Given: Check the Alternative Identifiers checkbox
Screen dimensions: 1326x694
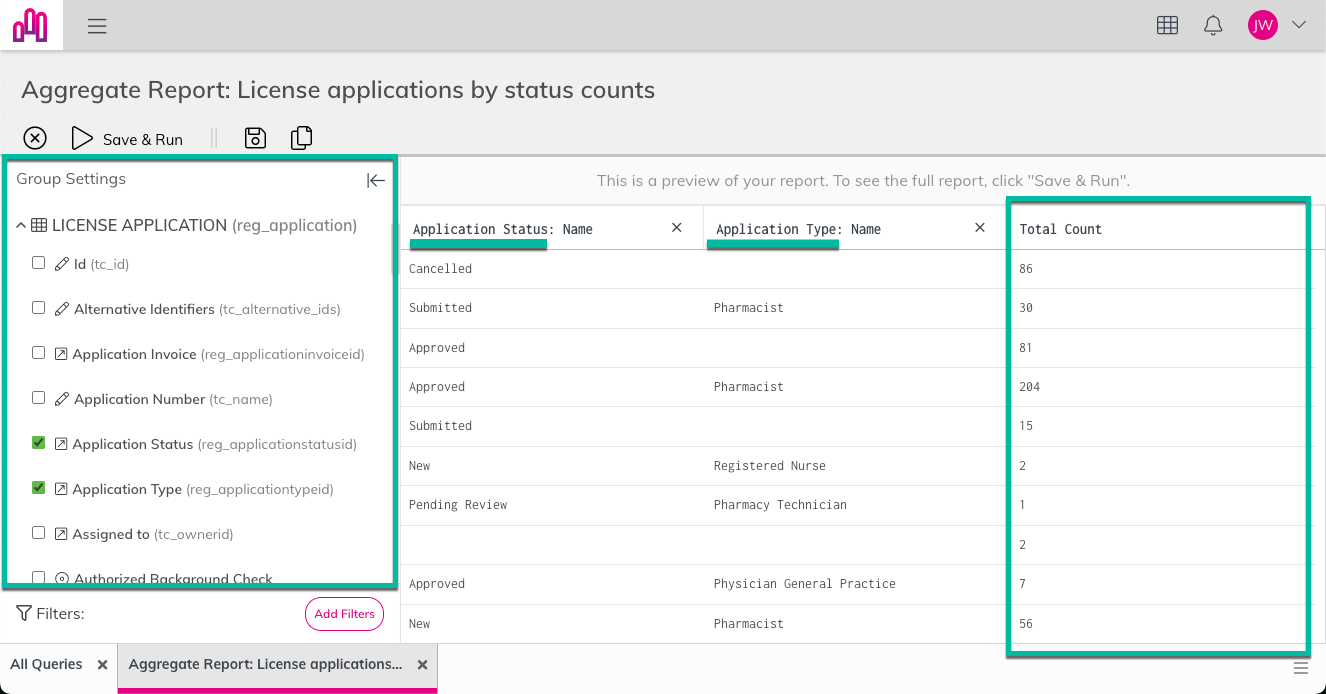Looking at the screenshot, I should [38, 308].
